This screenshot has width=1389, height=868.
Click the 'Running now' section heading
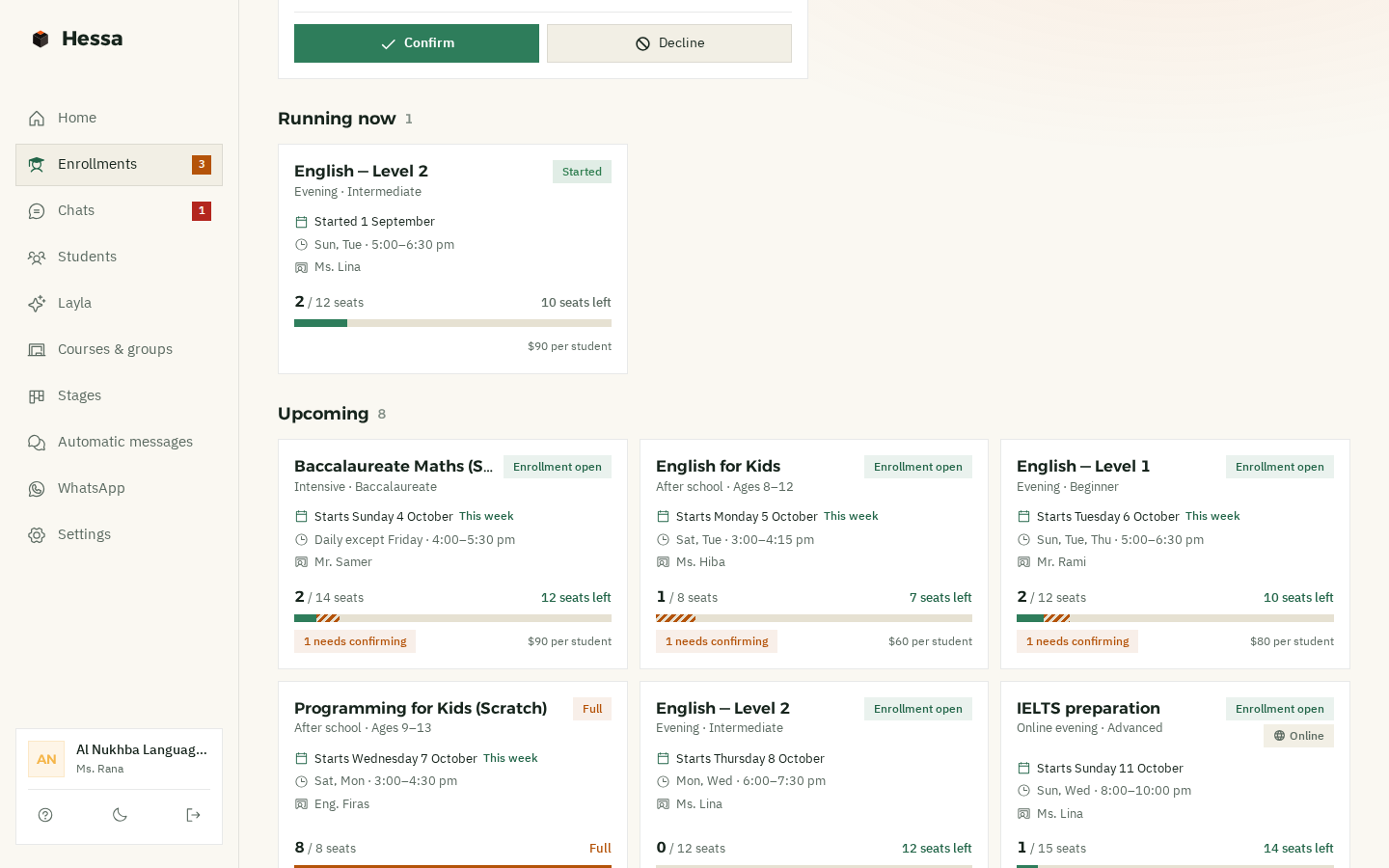[337, 119]
